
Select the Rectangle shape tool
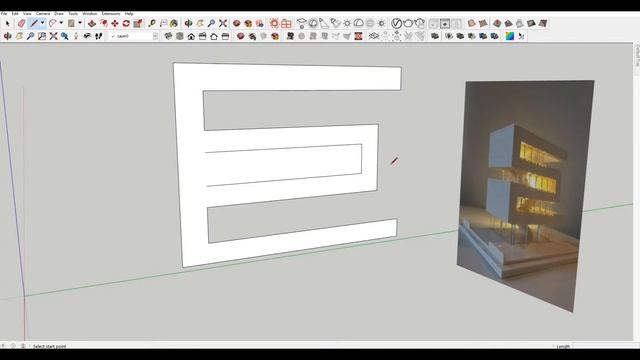tap(71, 24)
